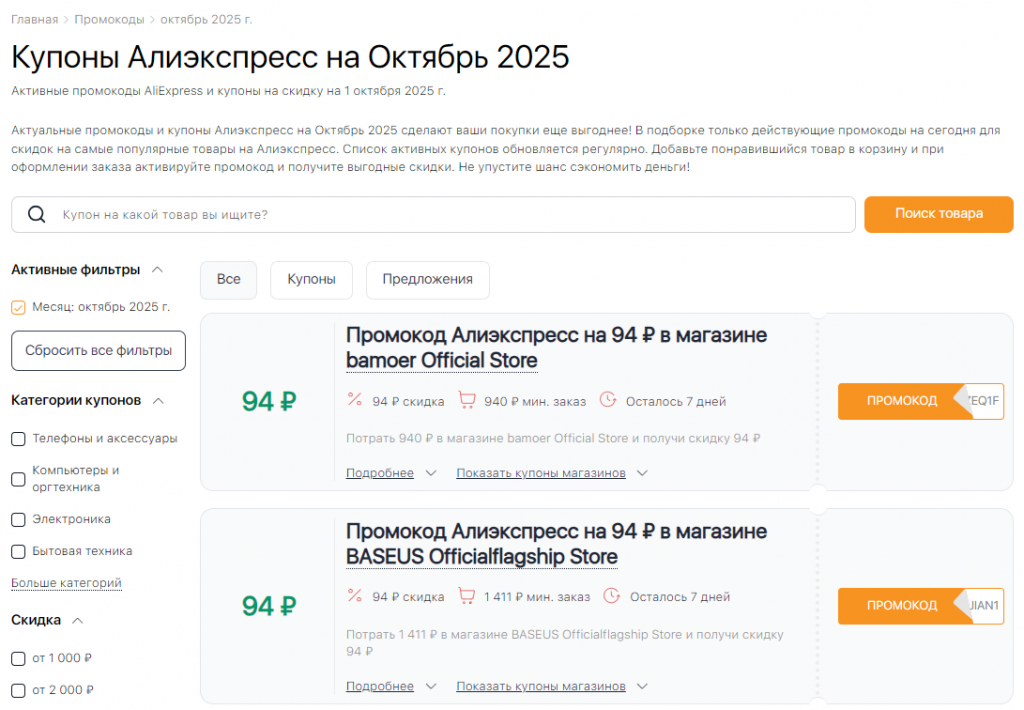
Task: Click "Сбросить все фильтры" button
Action: coord(98,351)
